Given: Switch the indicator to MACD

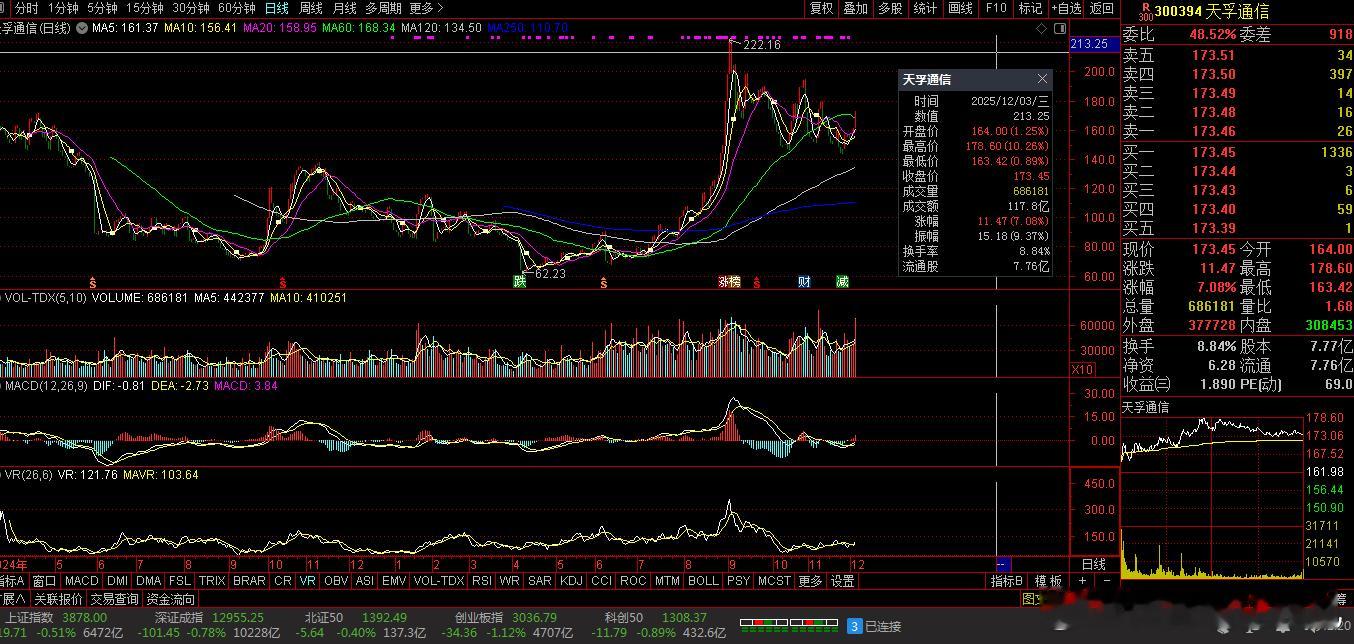Looking at the screenshot, I should point(82,581).
